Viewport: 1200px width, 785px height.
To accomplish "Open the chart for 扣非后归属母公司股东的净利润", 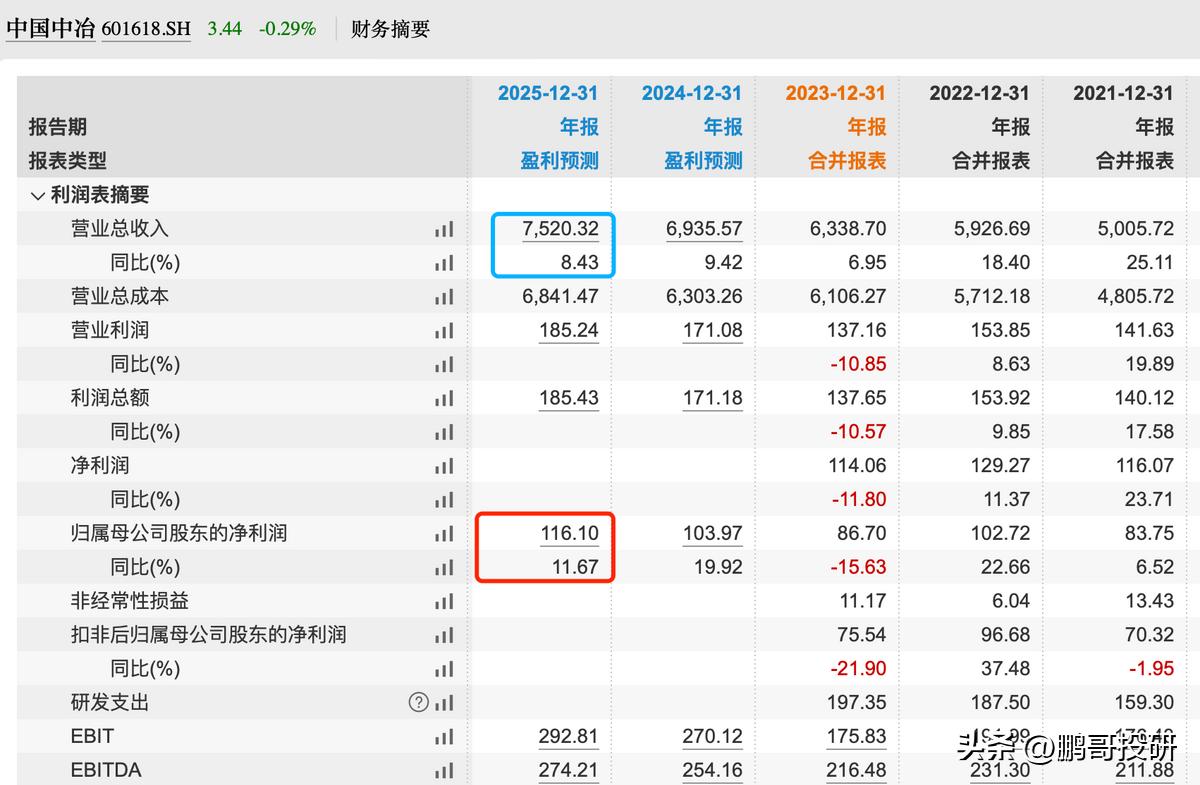I will [x=443, y=634].
